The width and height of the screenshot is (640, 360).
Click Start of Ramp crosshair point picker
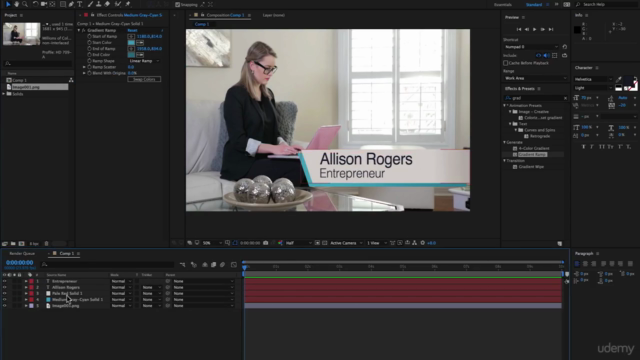[131, 36]
